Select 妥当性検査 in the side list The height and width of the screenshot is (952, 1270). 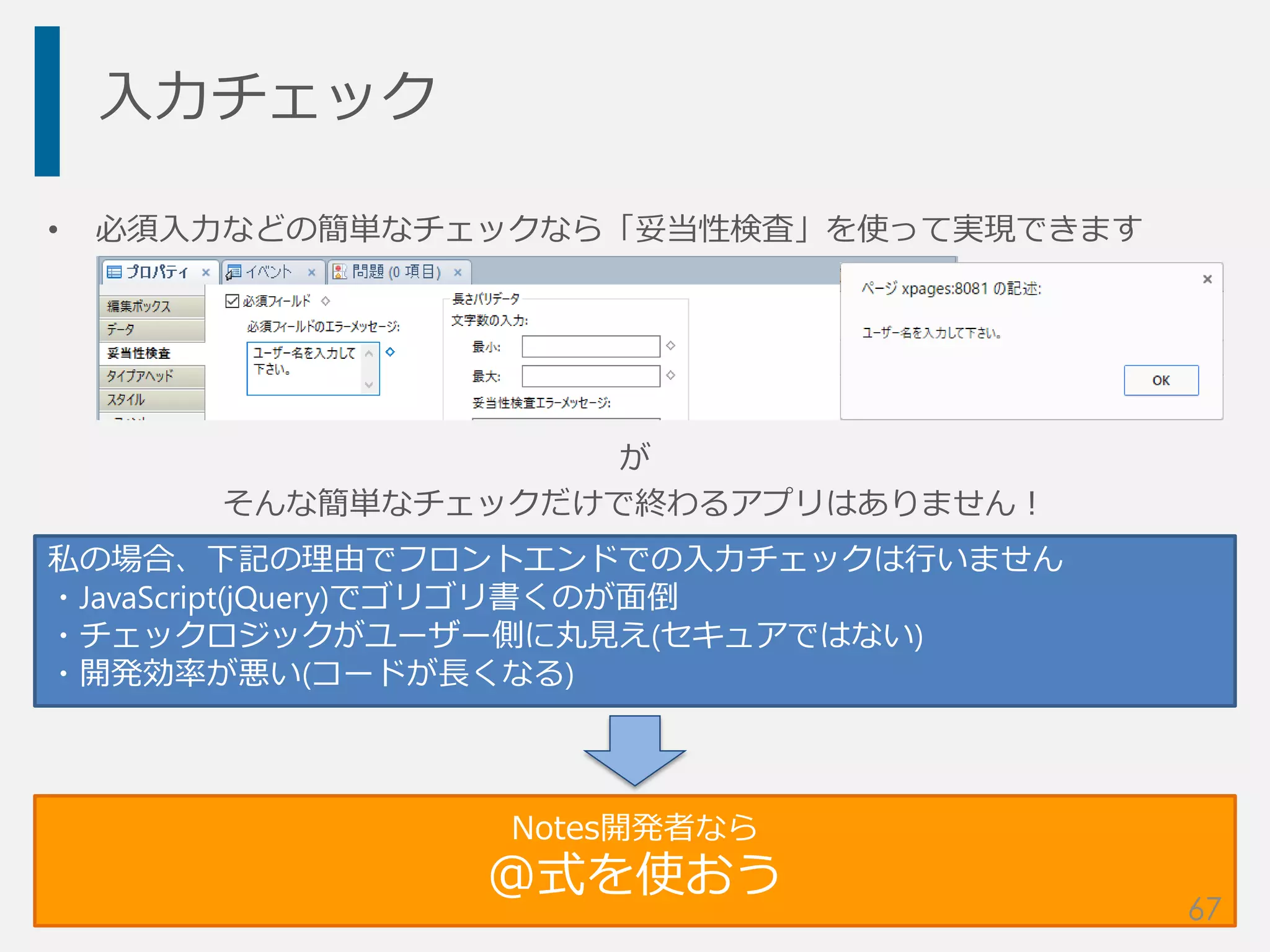coord(152,353)
